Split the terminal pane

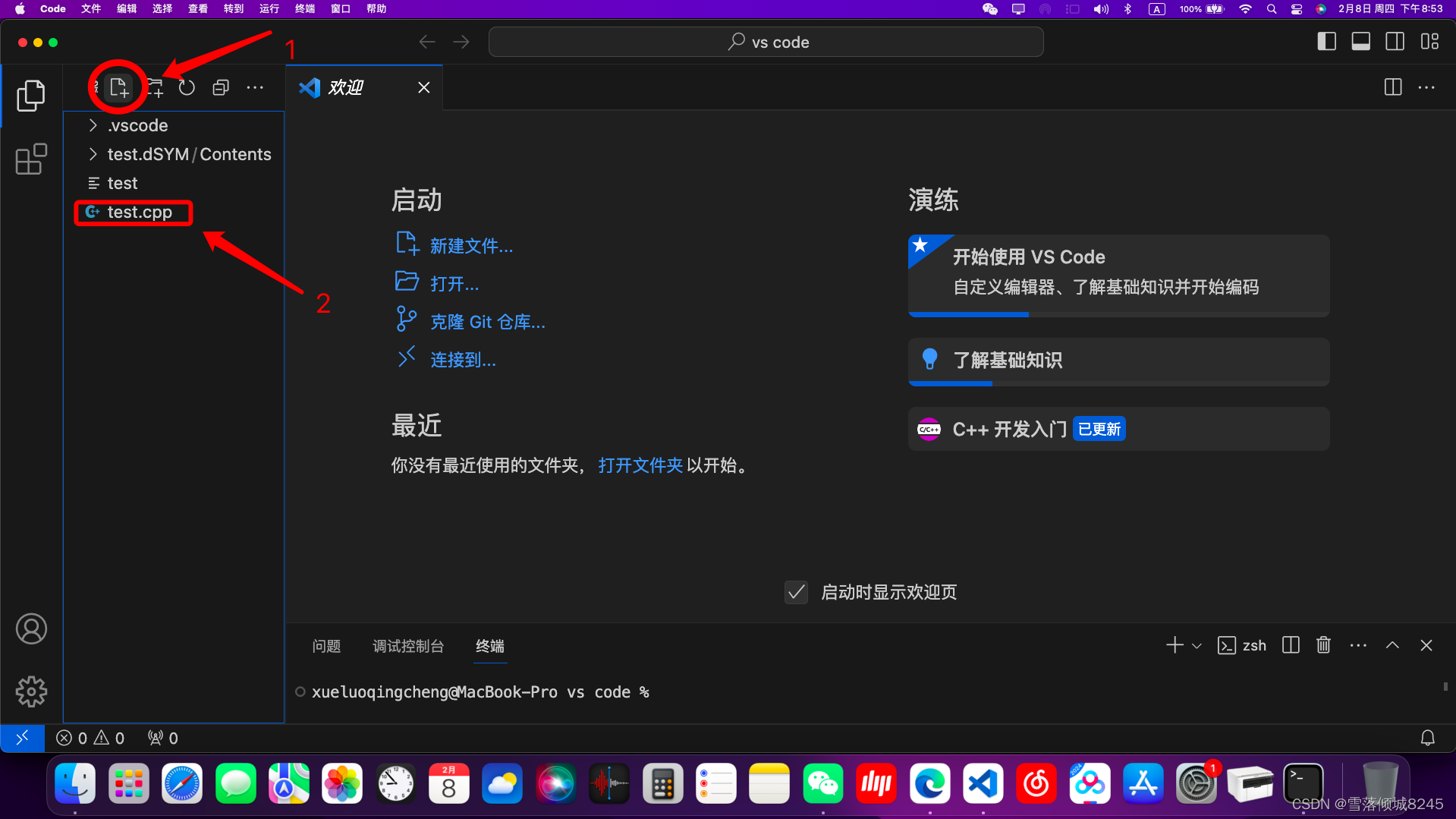pyautogui.click(x=1291, y=645)
